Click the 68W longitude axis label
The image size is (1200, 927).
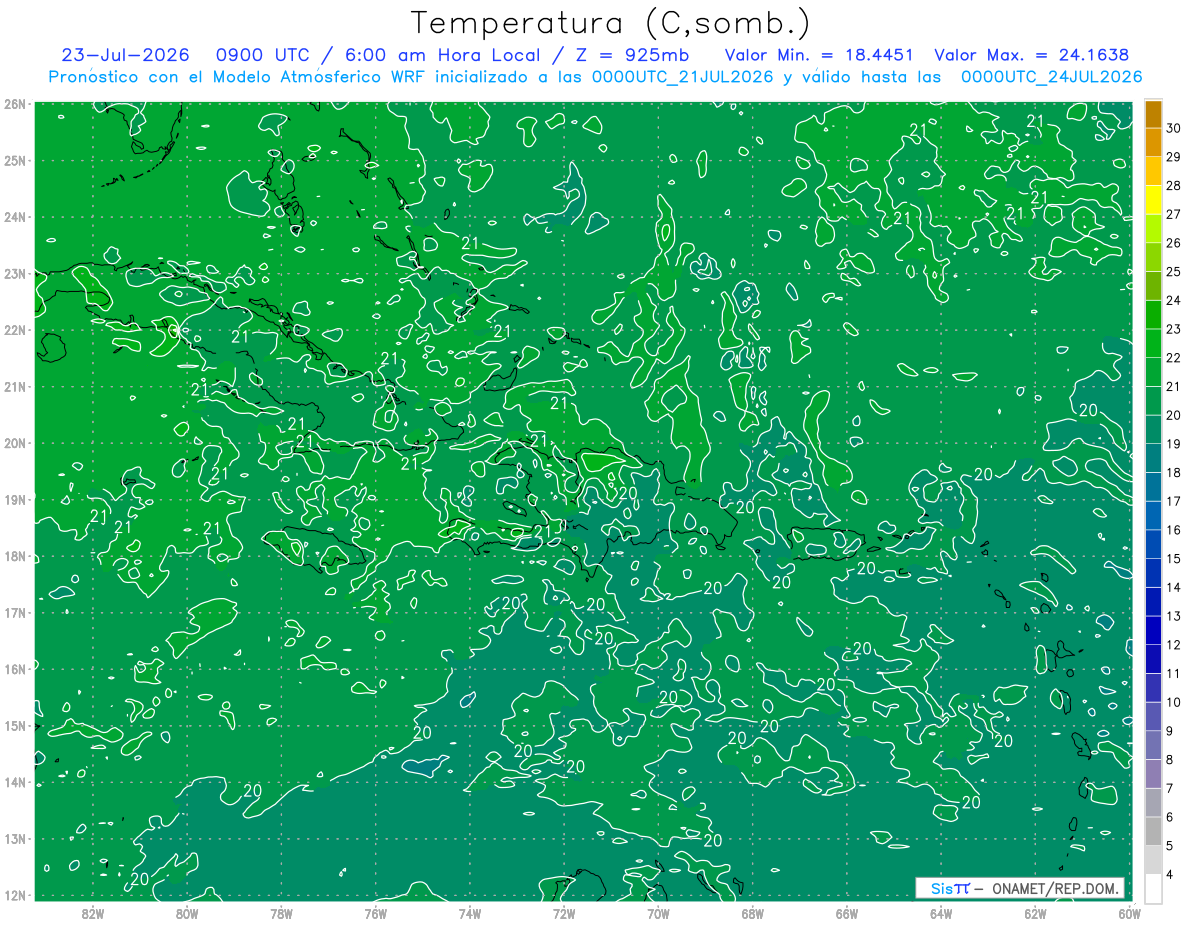(x=752, y=914)
